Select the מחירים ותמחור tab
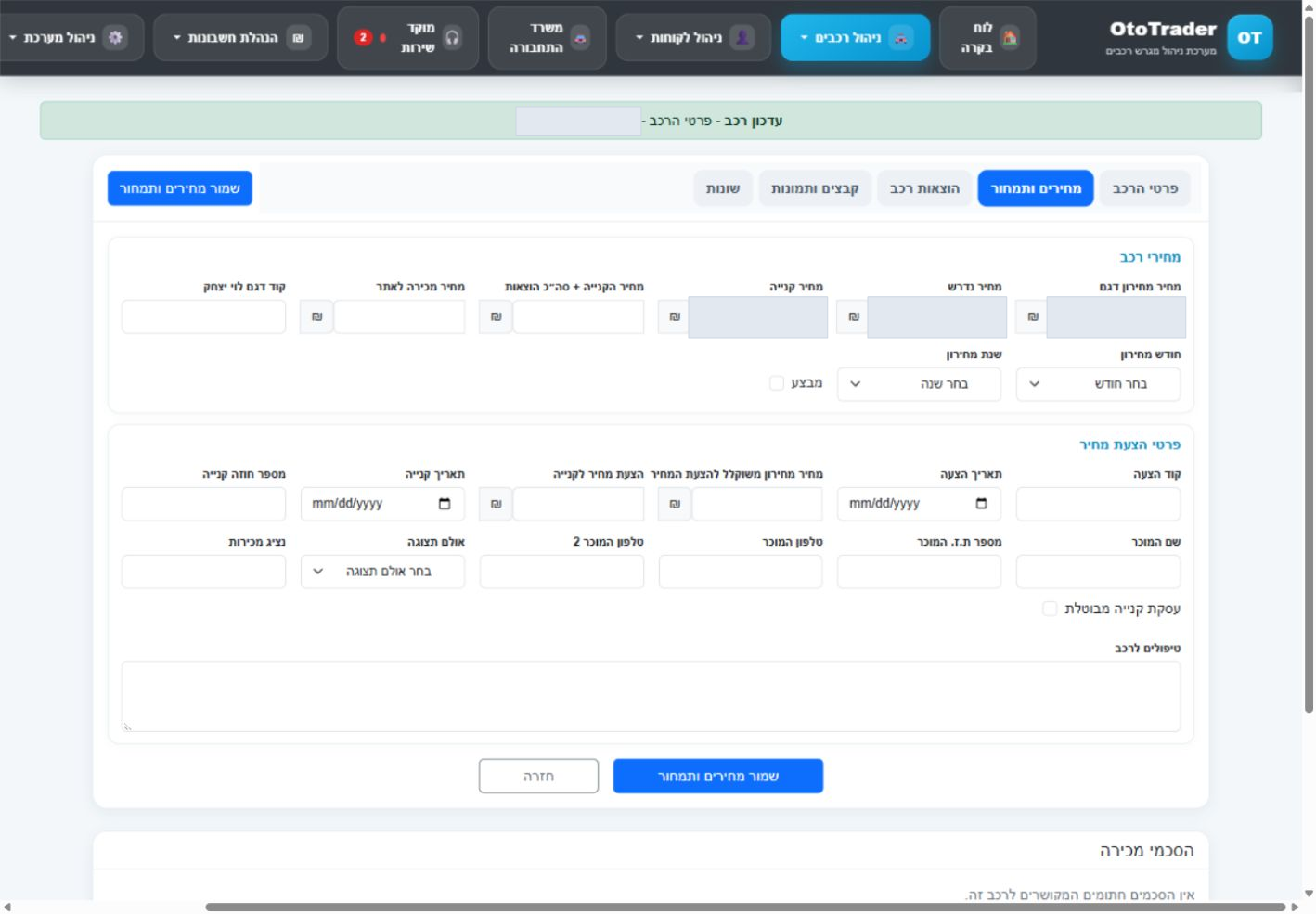The width and height of the screenshot is (1316, 914). [1036, 188]
